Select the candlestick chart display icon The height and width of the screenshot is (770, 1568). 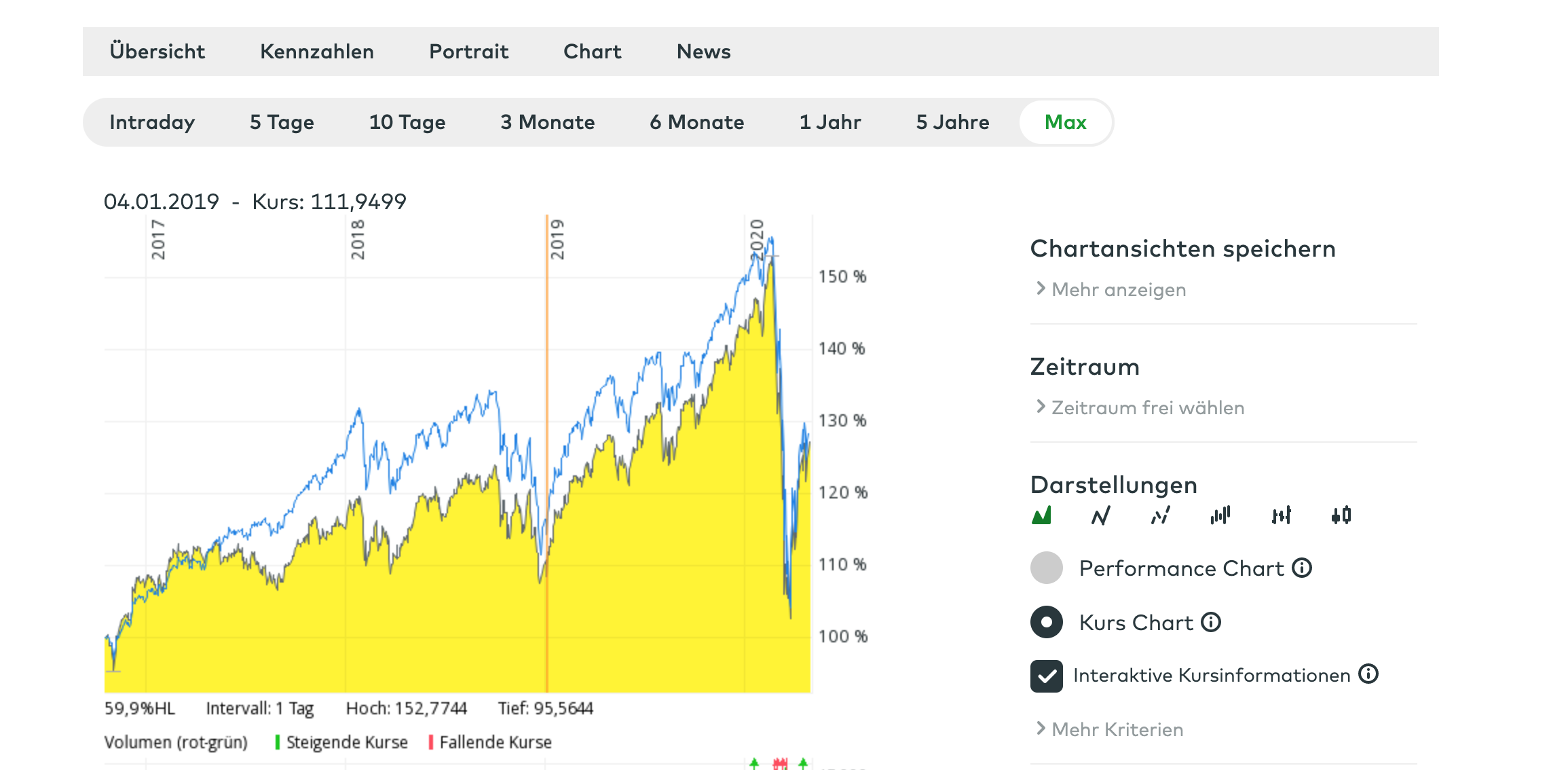point(1341,515)
